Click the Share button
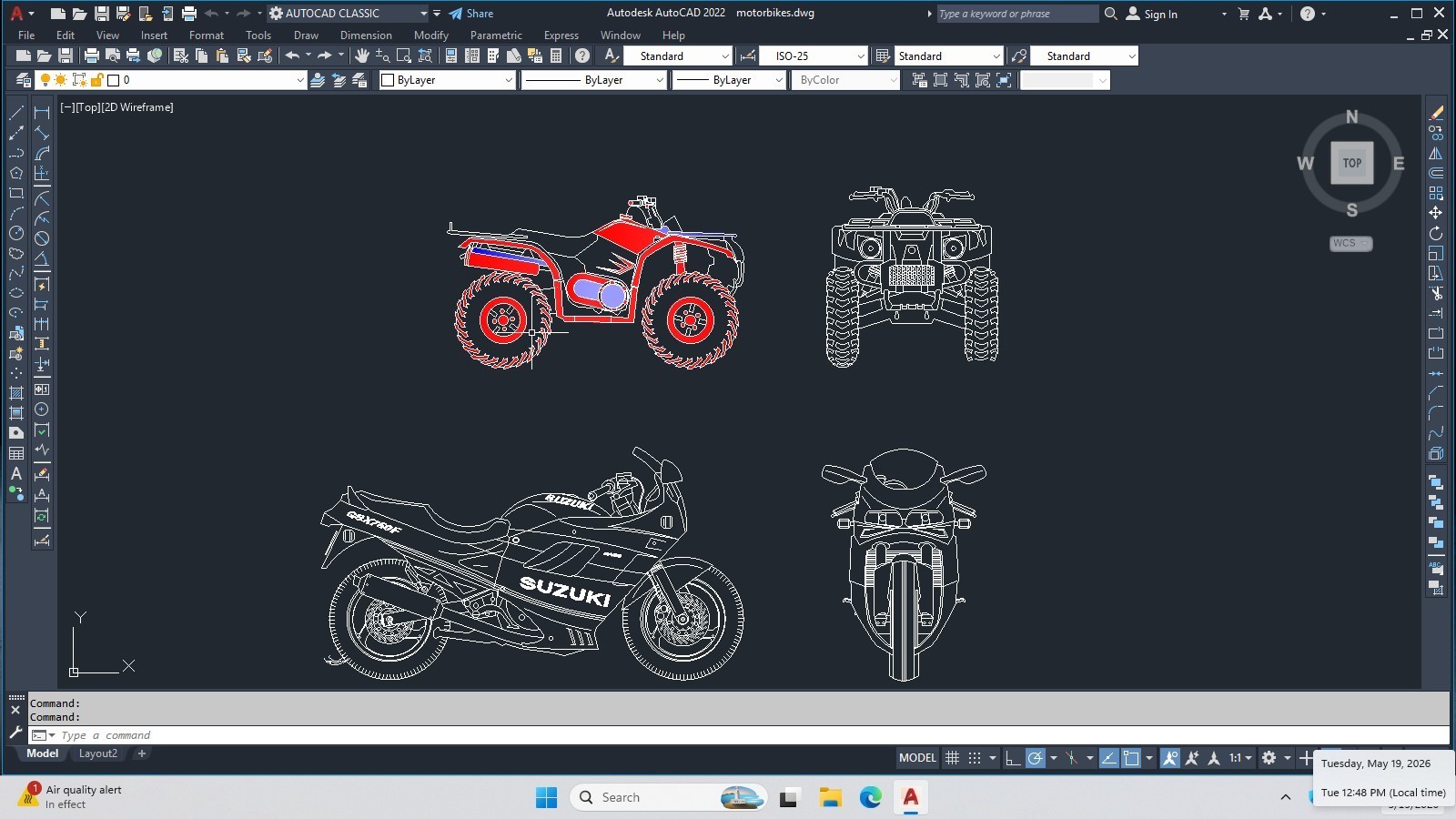 (470, 14)
